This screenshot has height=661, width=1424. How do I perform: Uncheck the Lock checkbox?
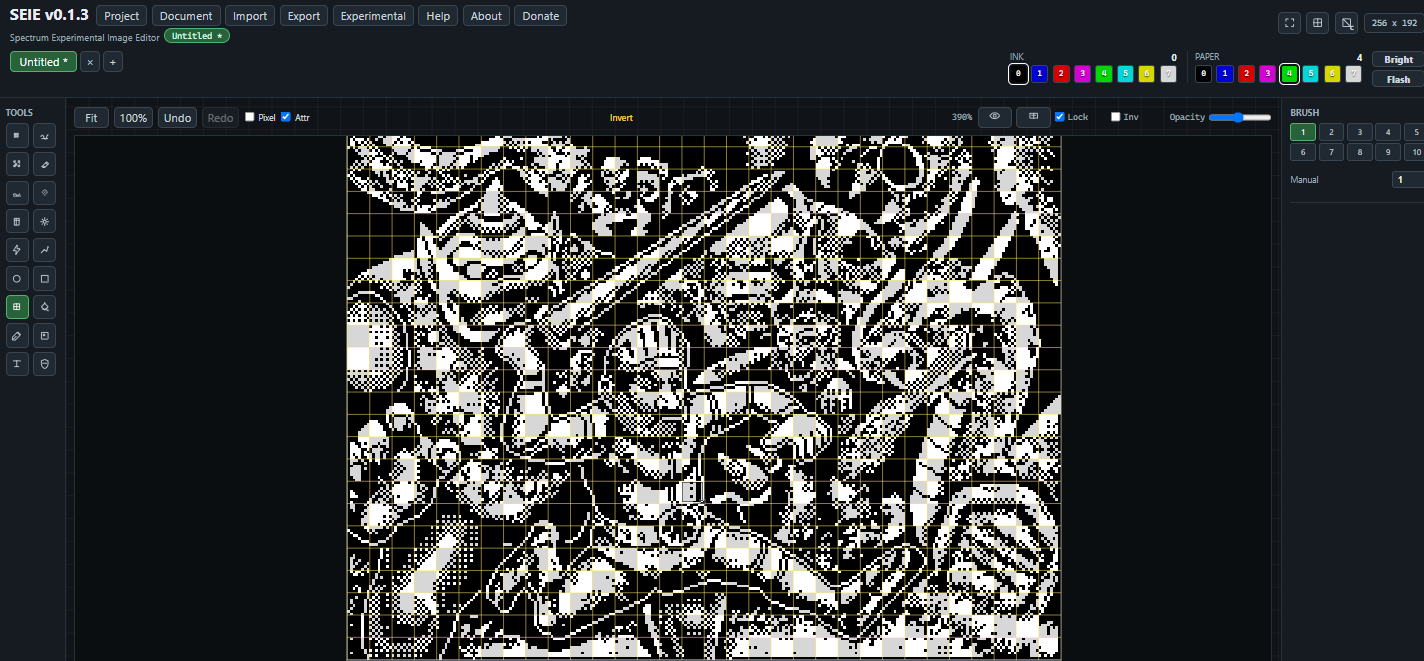click(1060, 117)
